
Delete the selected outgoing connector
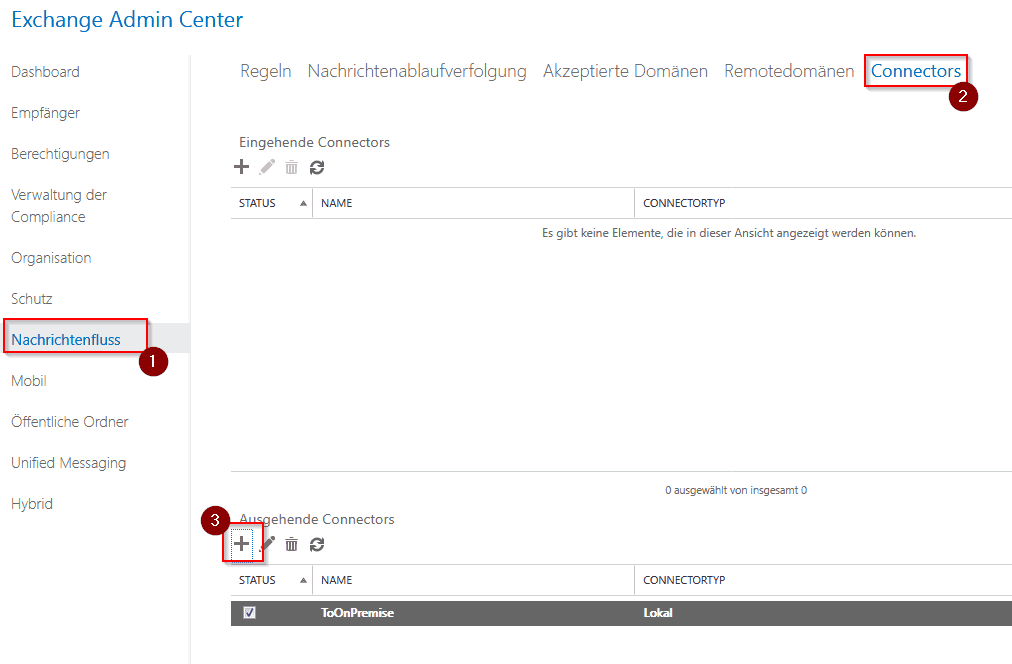click(292, 544)
